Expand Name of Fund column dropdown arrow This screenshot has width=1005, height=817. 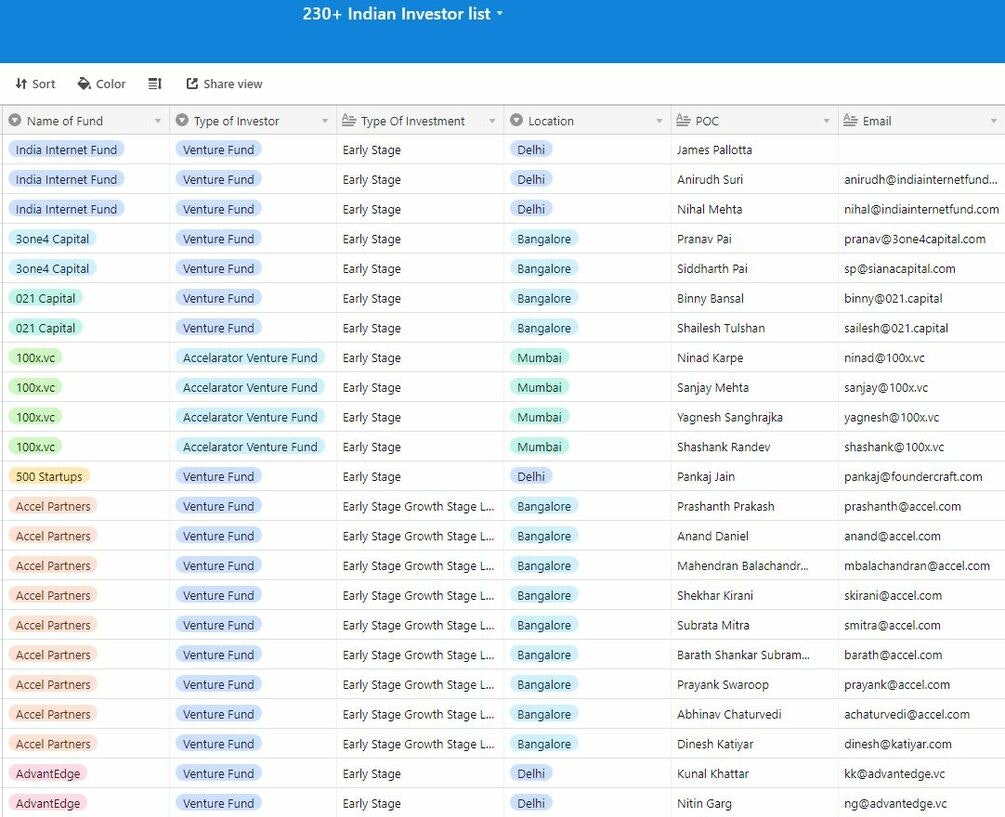pyautogui.click(x=158, y=121)
